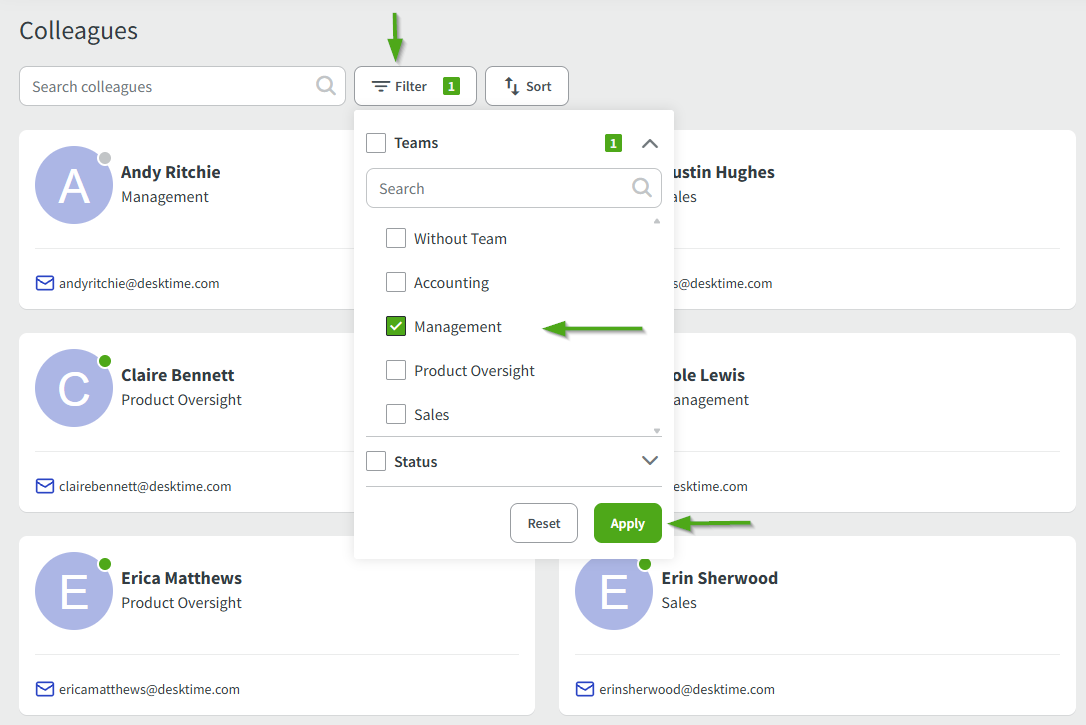Click Claire Bennett's avatar circle
Screen dimensions: 1086x725
pyautogui.click(x=73, y=388)
